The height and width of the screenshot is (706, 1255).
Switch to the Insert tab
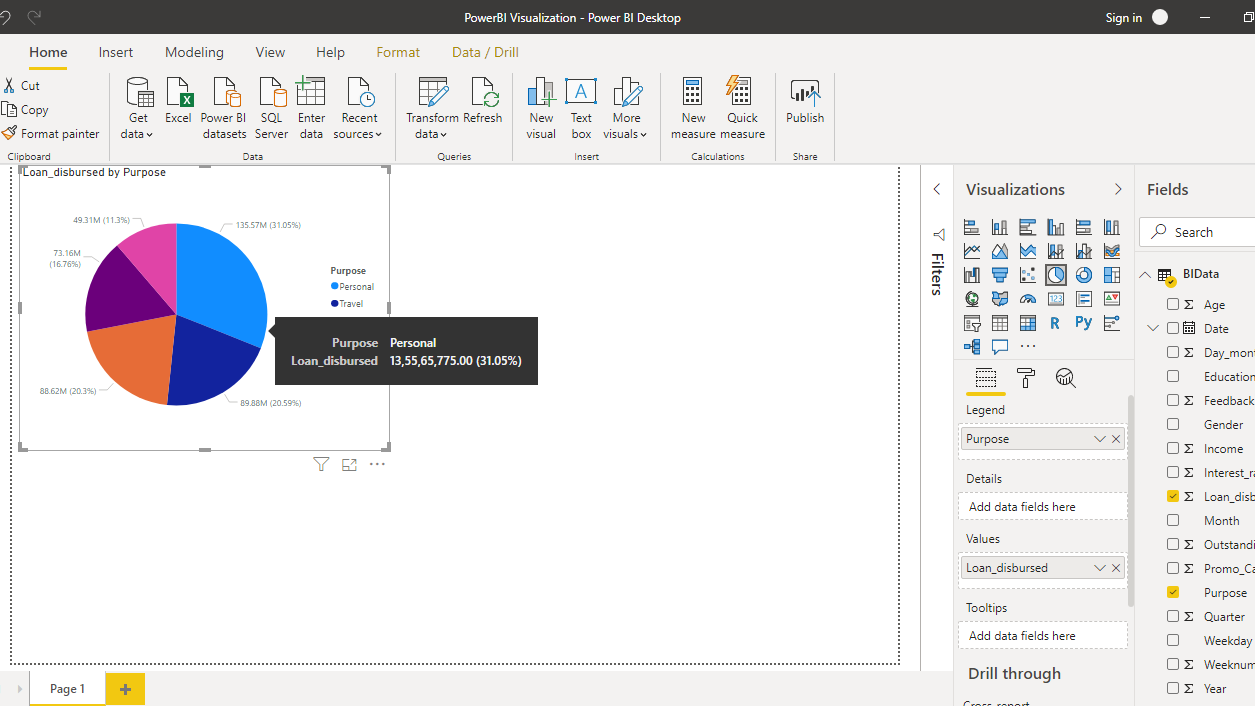(116, 52)
